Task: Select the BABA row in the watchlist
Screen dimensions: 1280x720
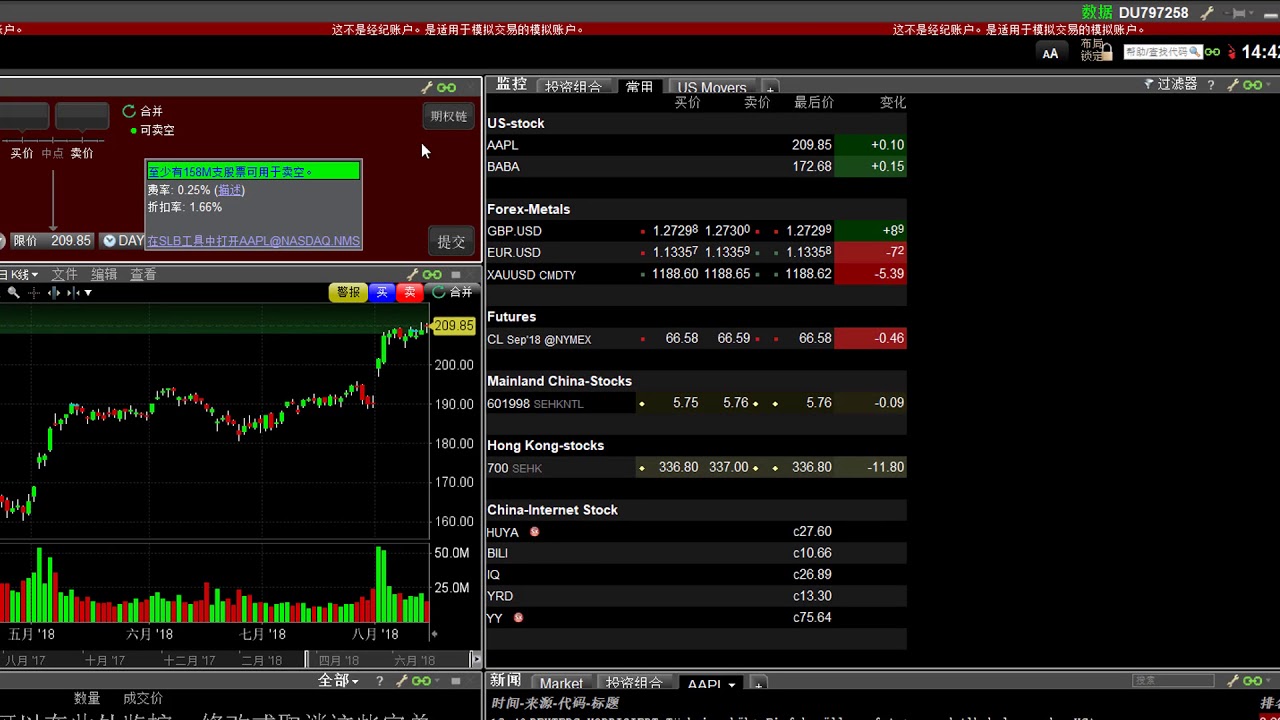Action: [696, 167]
